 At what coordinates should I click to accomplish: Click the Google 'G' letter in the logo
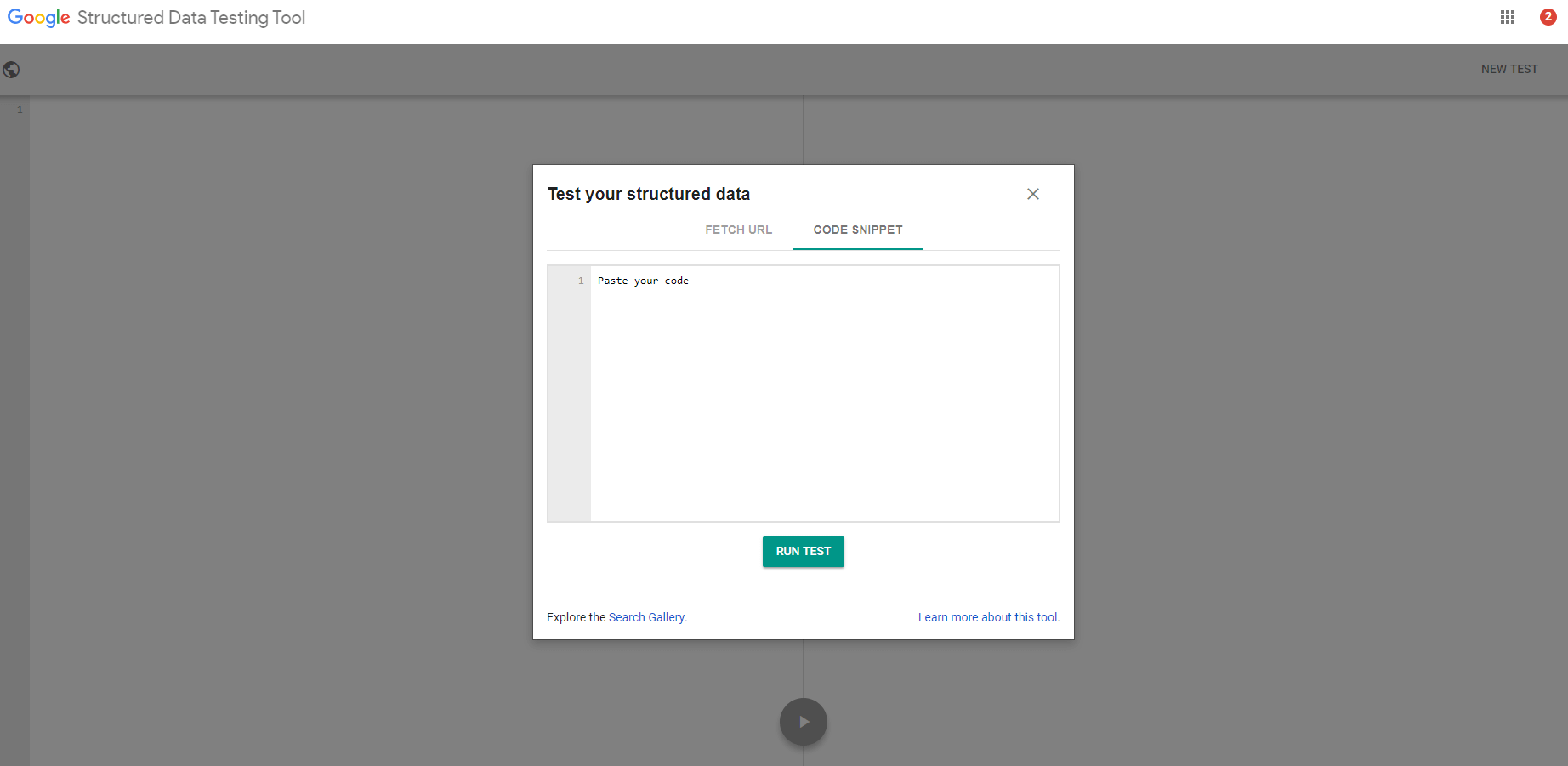(13, 17)
